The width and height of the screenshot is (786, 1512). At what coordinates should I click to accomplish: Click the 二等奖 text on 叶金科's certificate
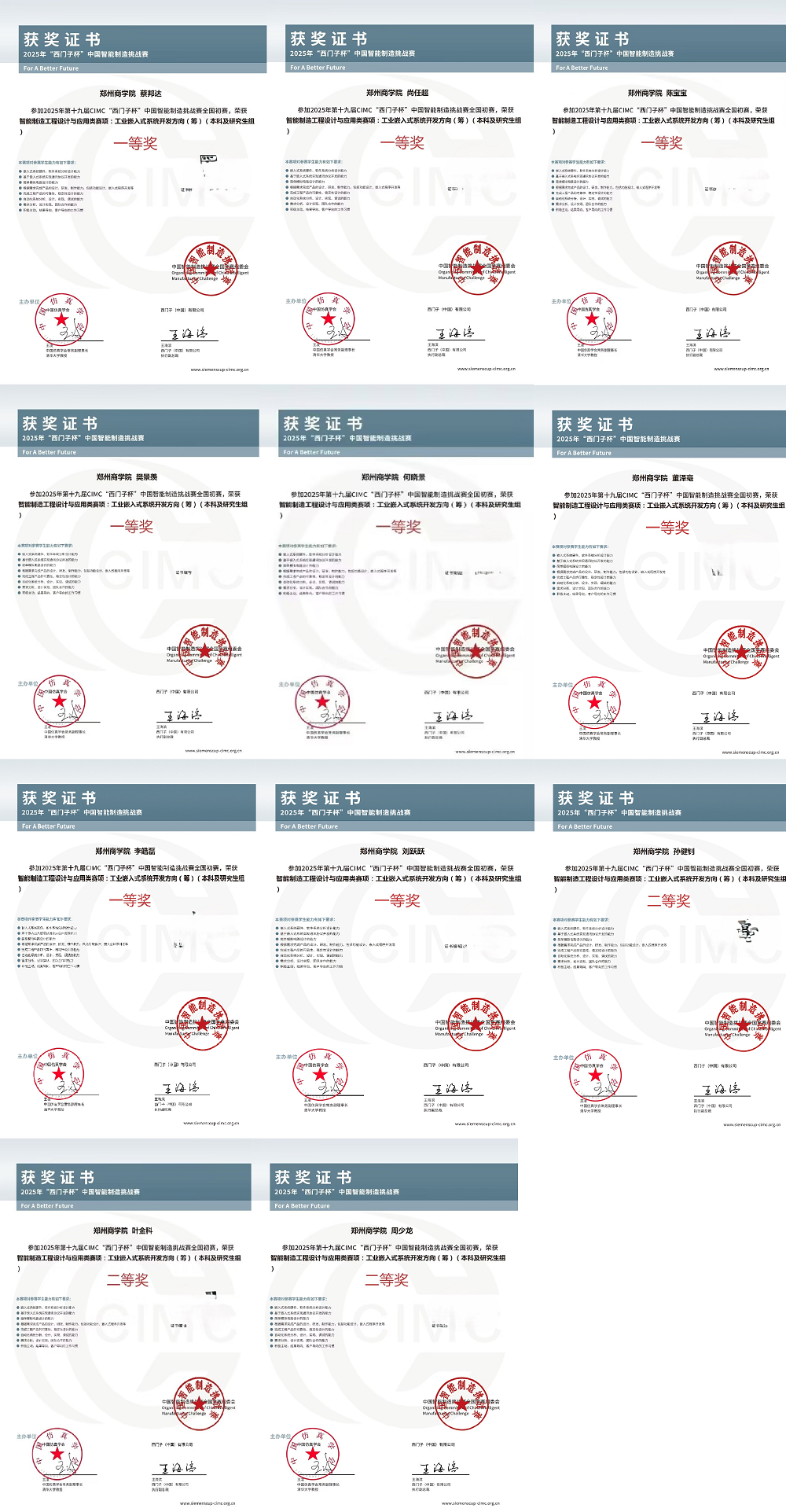[127, 1281]
